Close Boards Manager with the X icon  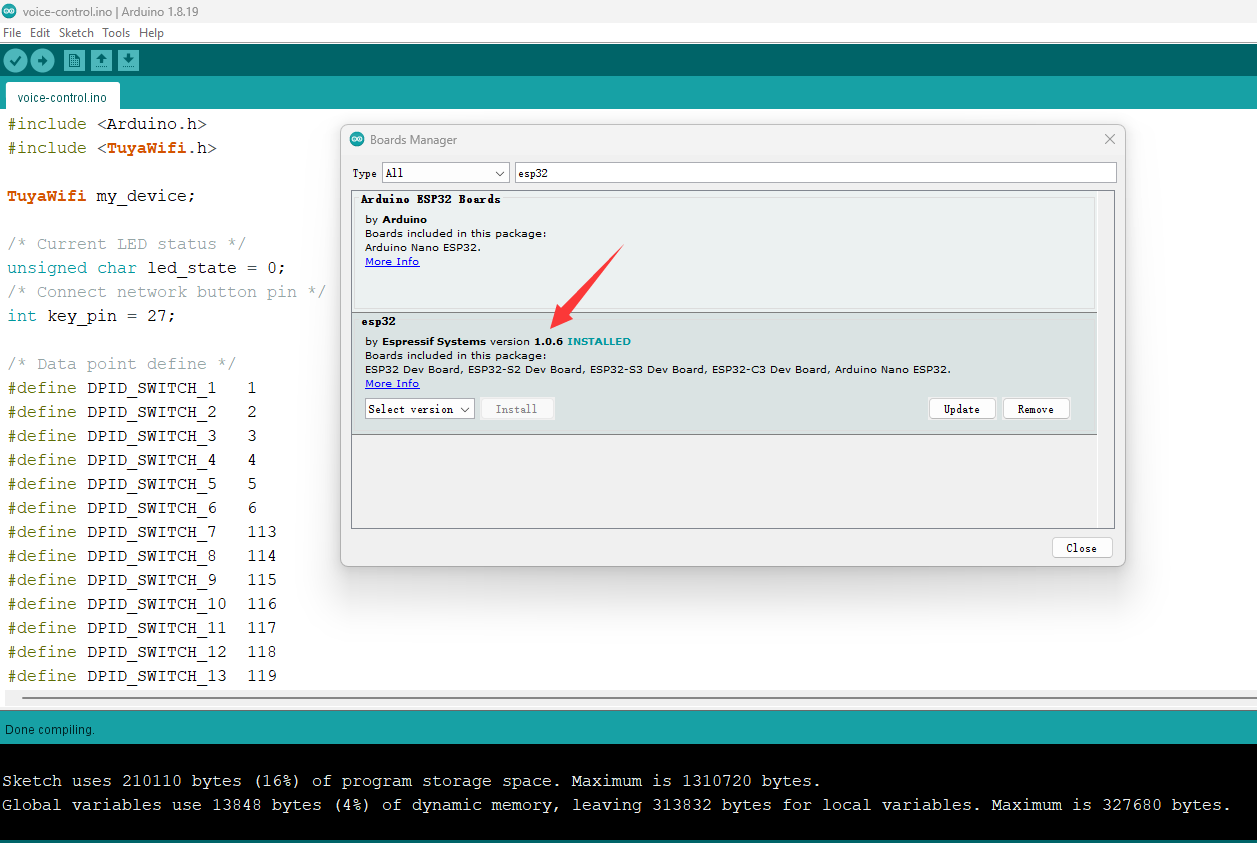point(1109,140)
